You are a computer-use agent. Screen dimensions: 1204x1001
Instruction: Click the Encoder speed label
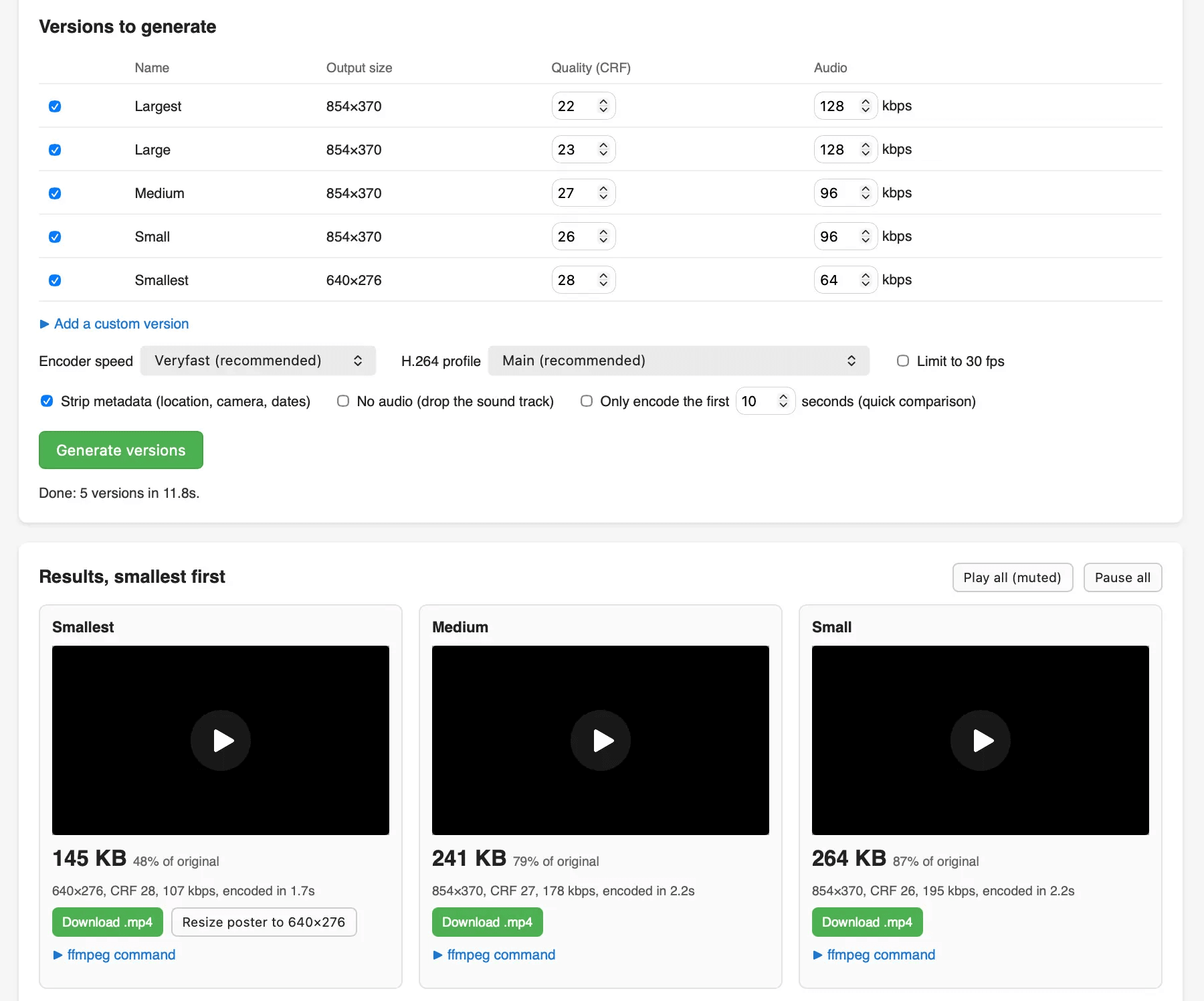tap(86, 361)
